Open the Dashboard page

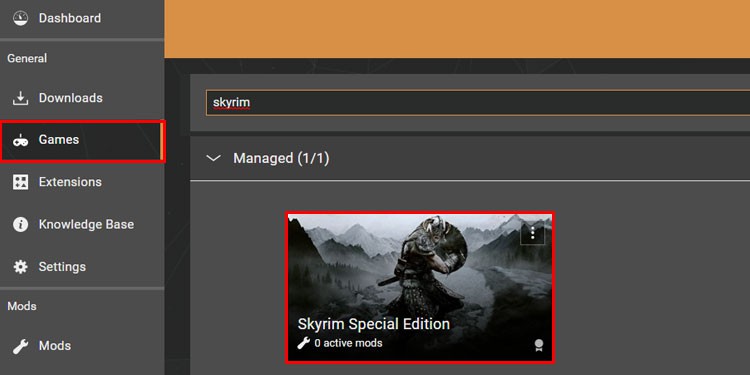(x=82, y=18)
